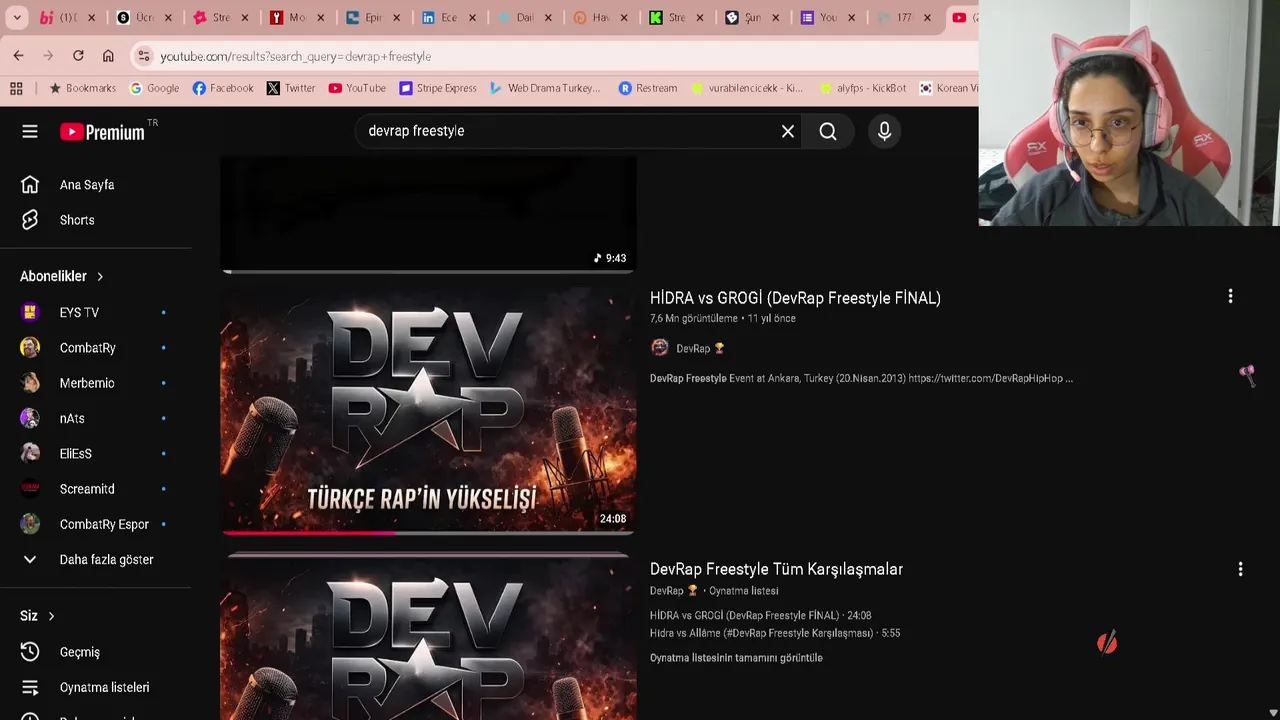This screenshot has height=720, width=1280.
Task: Open the nAts channel avatar
Action: coord(30,418)
